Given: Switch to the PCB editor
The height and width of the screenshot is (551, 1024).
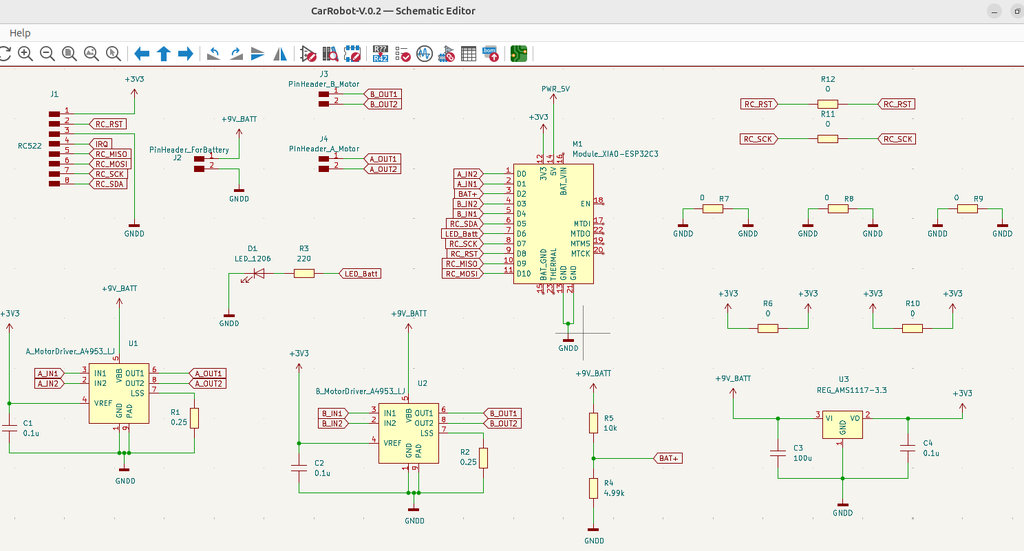Looking at the screenshot, I should (519, 53).
